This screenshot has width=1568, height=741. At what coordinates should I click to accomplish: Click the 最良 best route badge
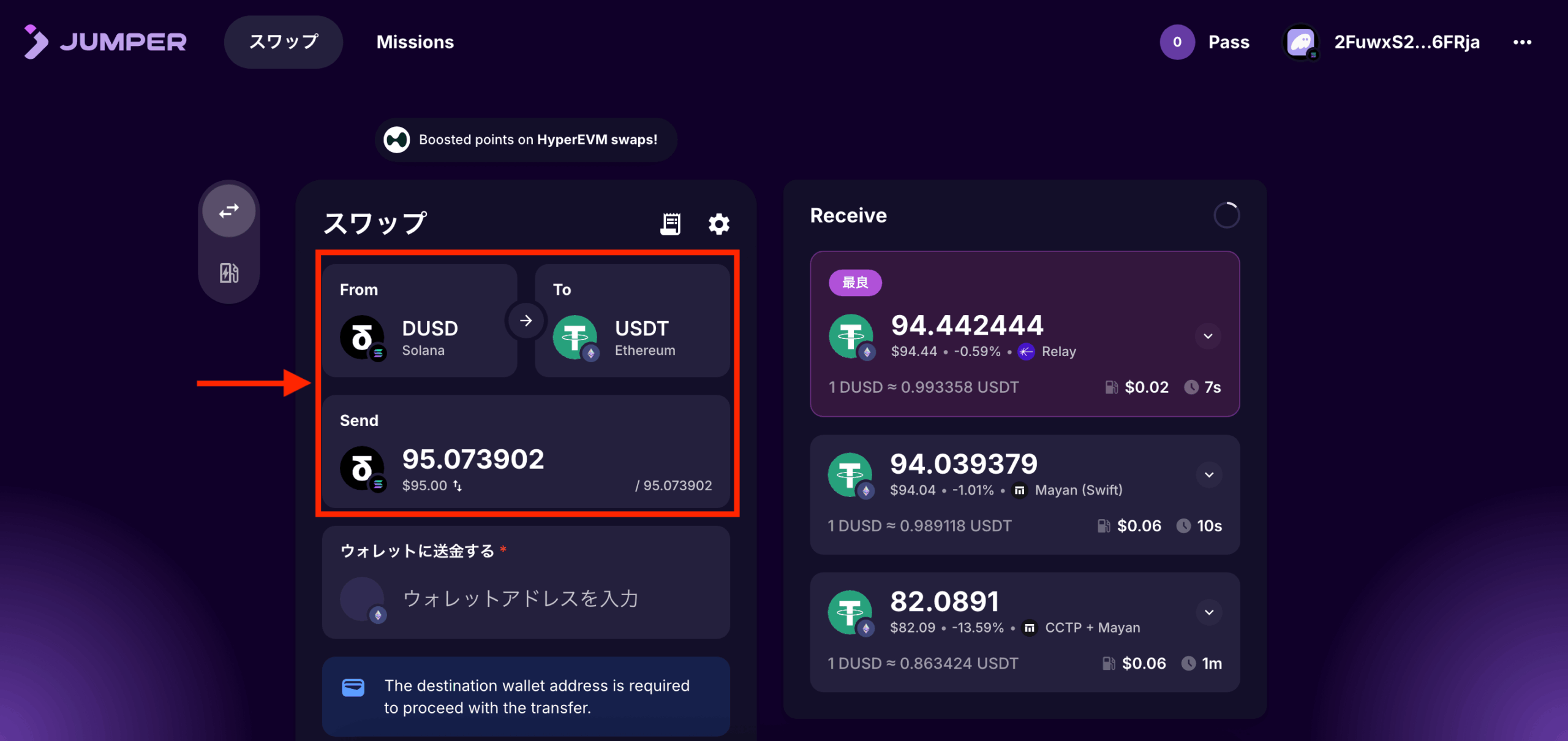pyautogui.click(x=855, y=283)
